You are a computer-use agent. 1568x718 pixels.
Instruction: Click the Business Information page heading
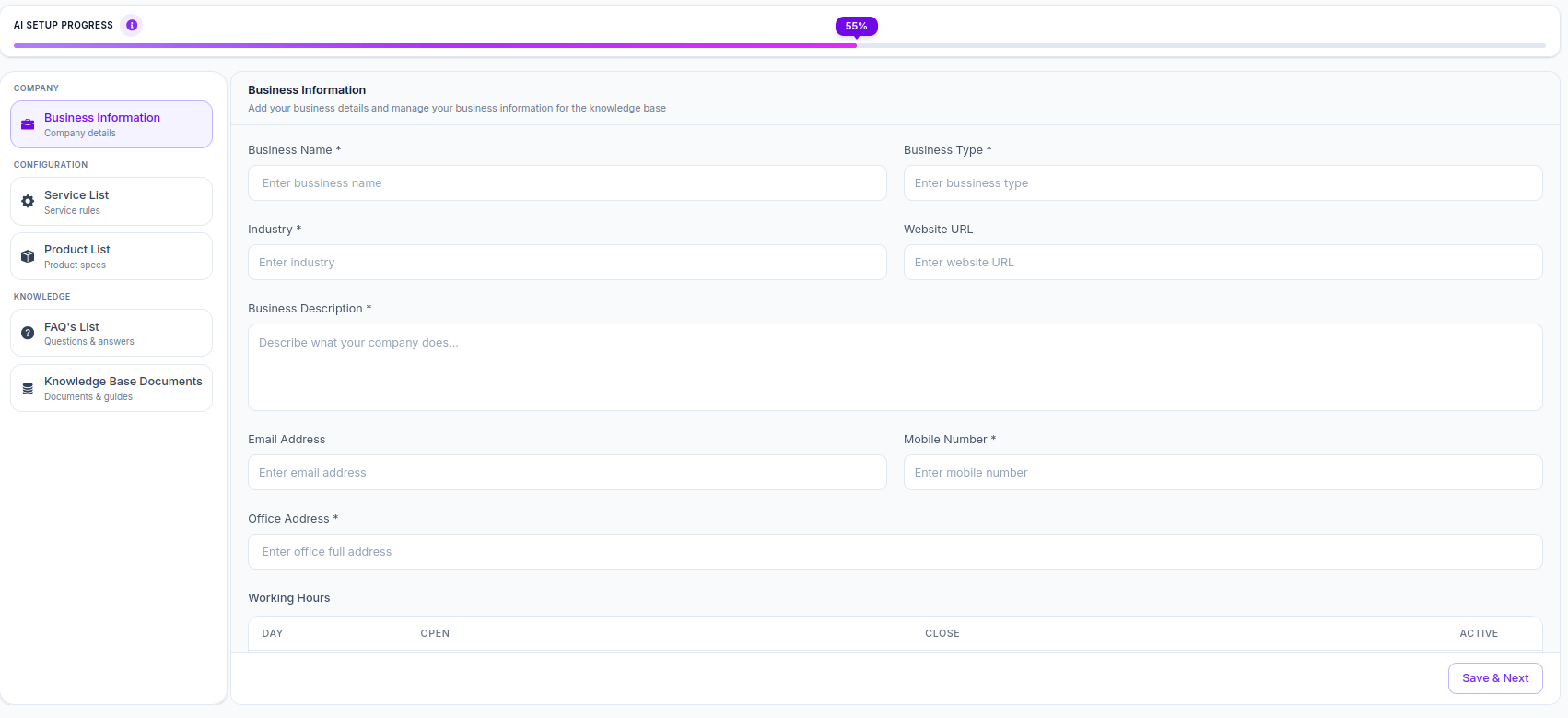pyautogui.click(x=307, y=90)
